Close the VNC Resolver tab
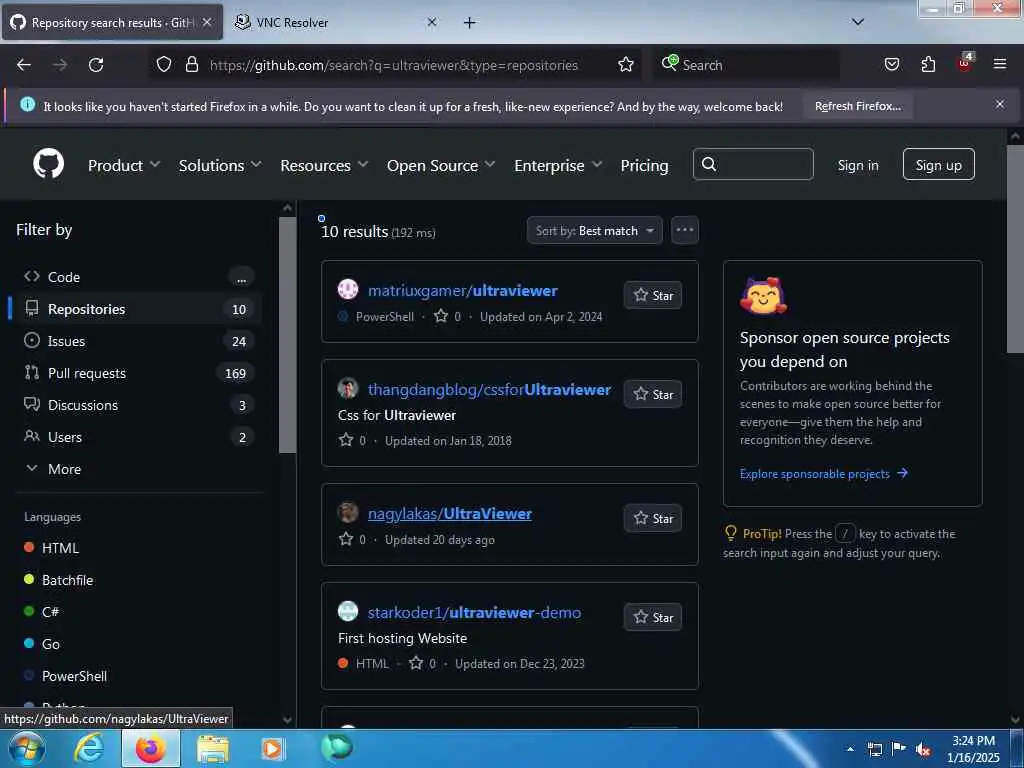 pos(432,22)
